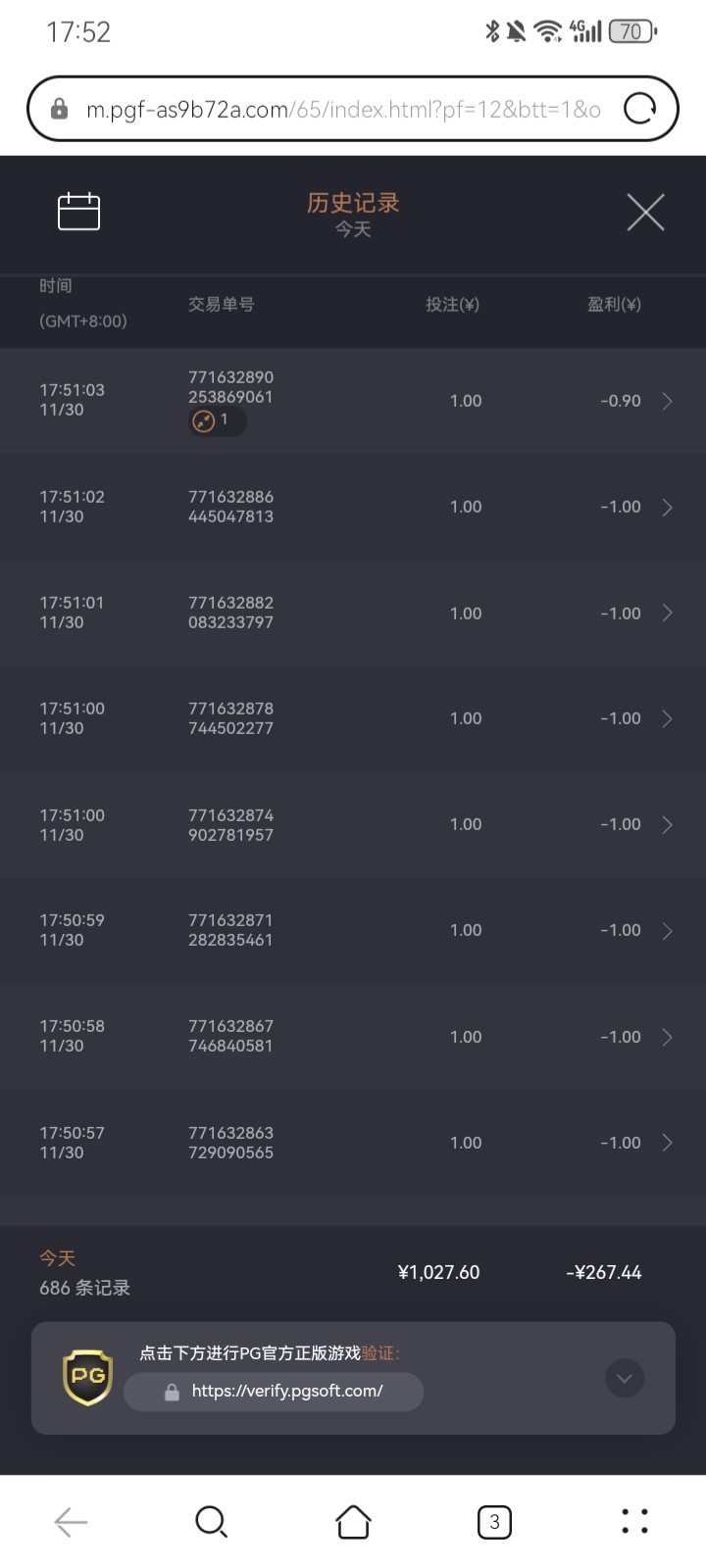Collapse the PG verification banner
The height and width of the screenshot is (1568, 706).
[x=625, y=1379]
